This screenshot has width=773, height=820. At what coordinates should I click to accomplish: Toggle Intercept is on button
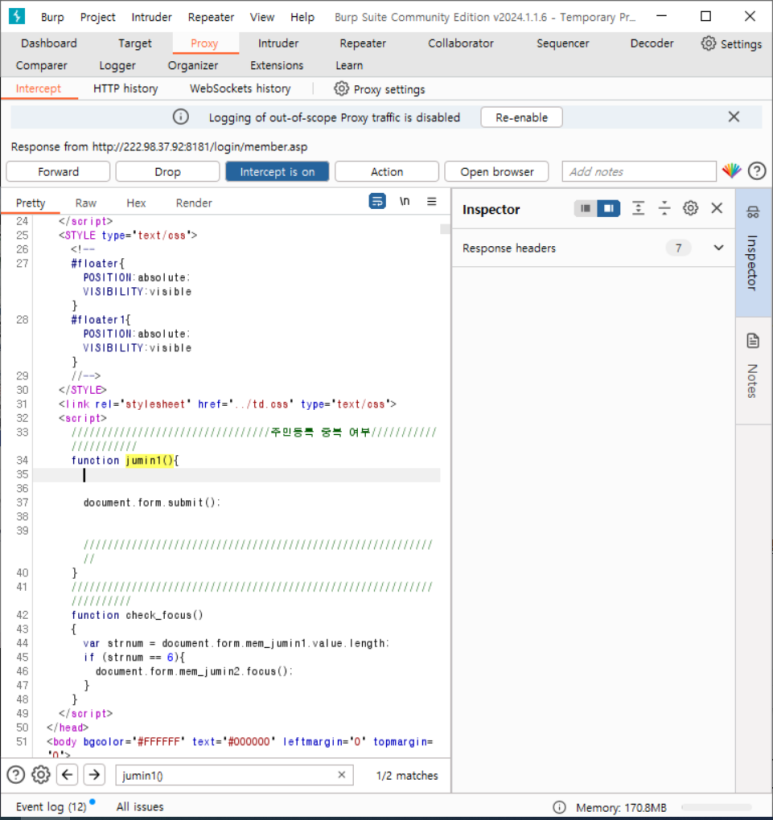coord(277,172)
